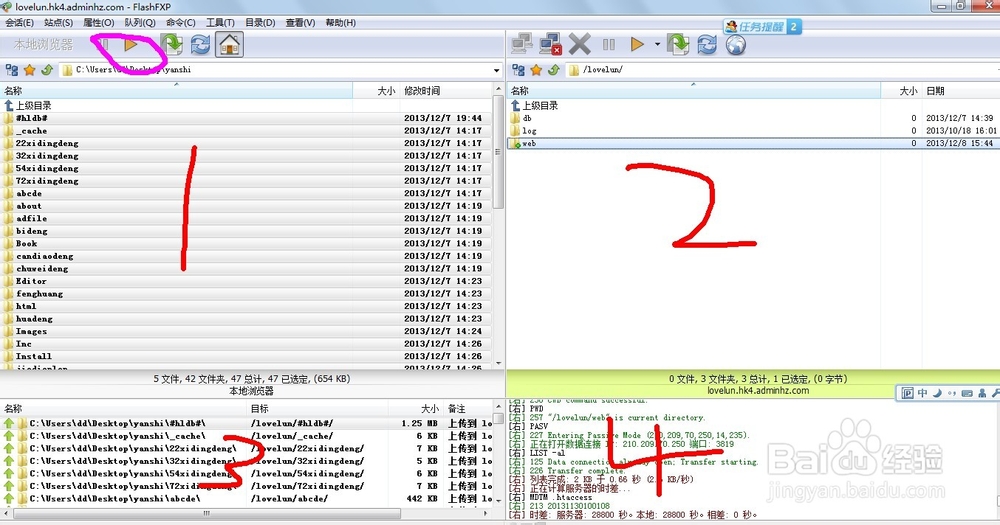Sort local list by 修改时间 column
The image size is (1000, 525).
pos(446,91)
